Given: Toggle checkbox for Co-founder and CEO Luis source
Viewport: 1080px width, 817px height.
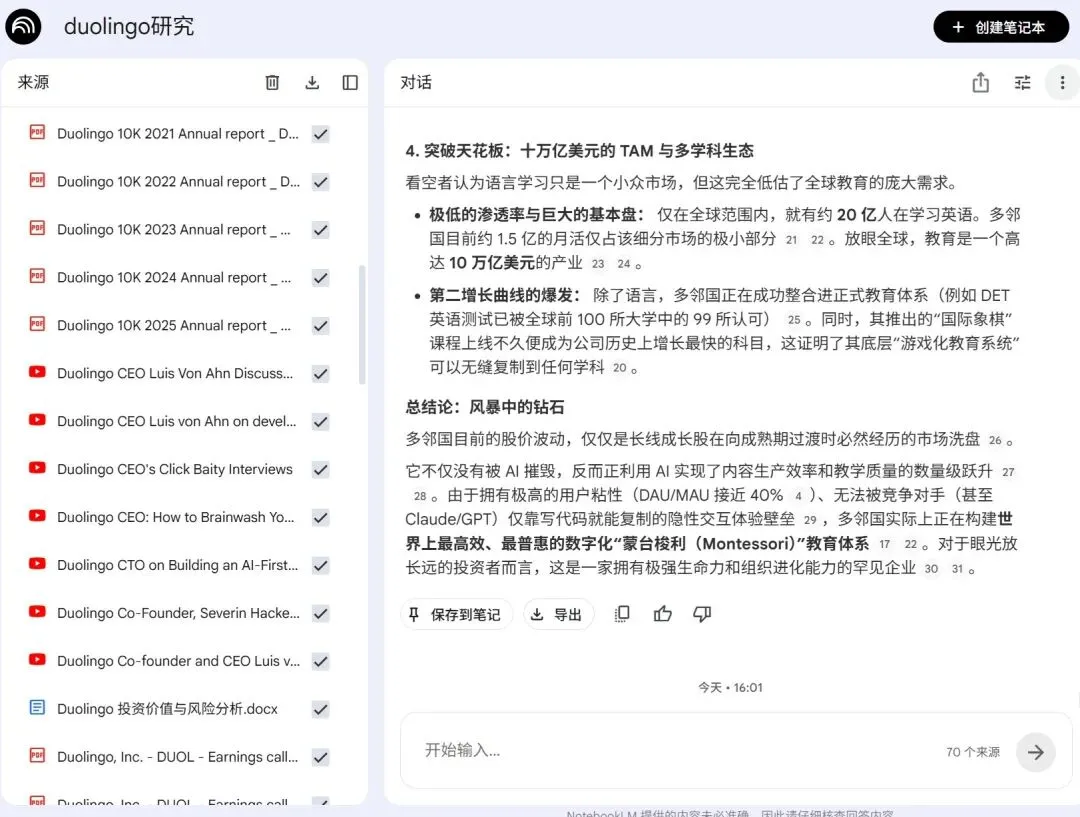Looking at the screenshot, I should tap(320, 661).
